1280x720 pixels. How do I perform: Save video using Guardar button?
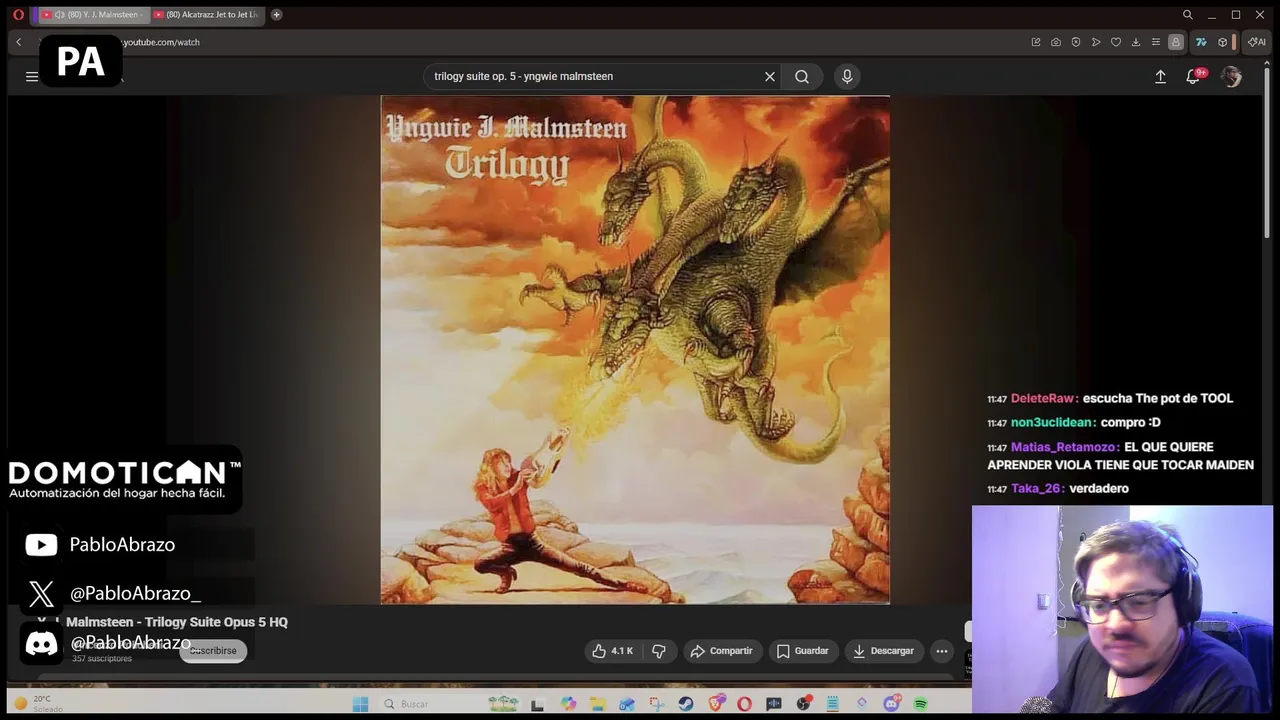803,651
